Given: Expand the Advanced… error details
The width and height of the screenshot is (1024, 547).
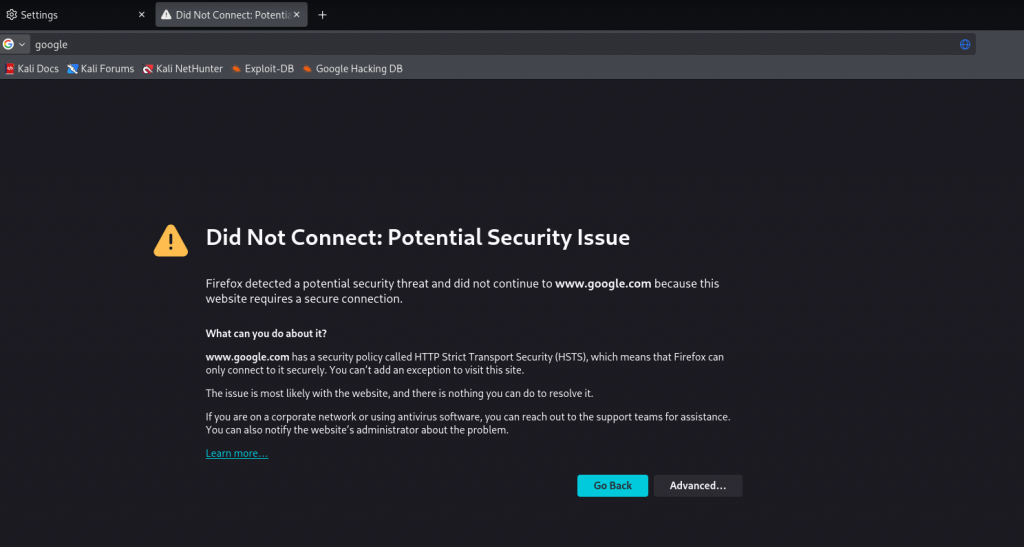Looking at the screenshot, I should [698, 486].
